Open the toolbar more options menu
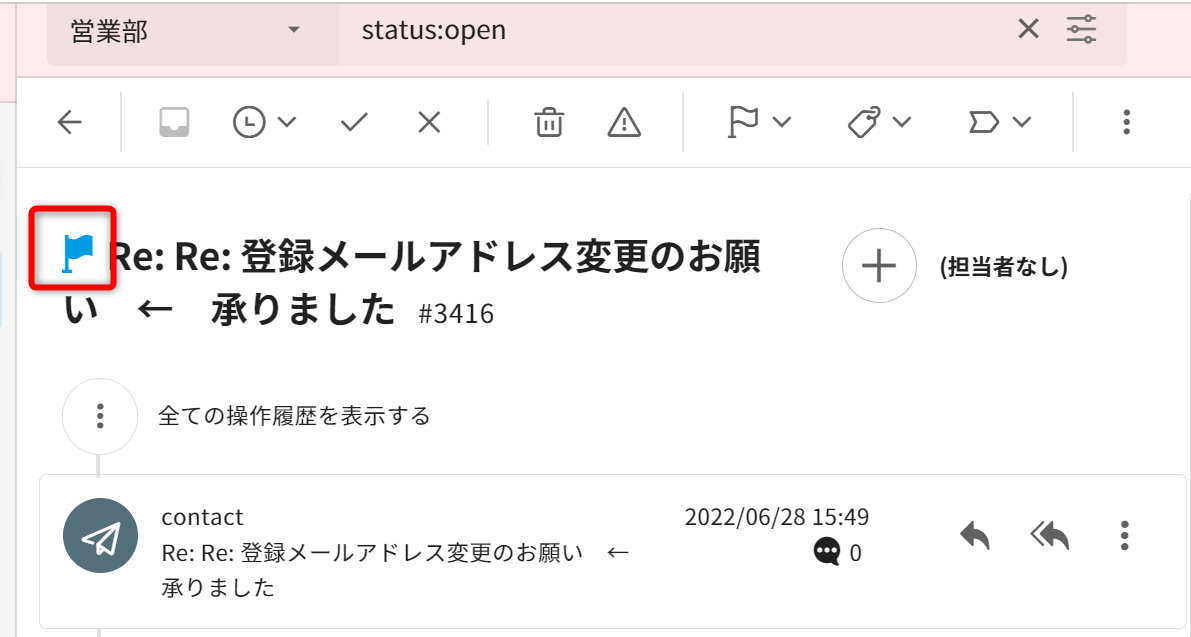The height and width of the screenshot is (637, 1191). click(1126, 123)
